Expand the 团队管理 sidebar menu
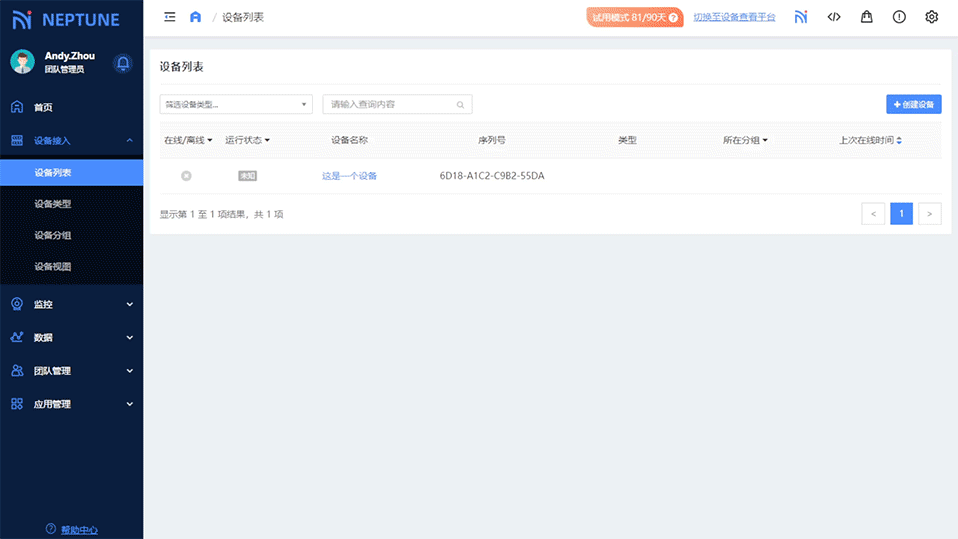 (x=71, y=371)
